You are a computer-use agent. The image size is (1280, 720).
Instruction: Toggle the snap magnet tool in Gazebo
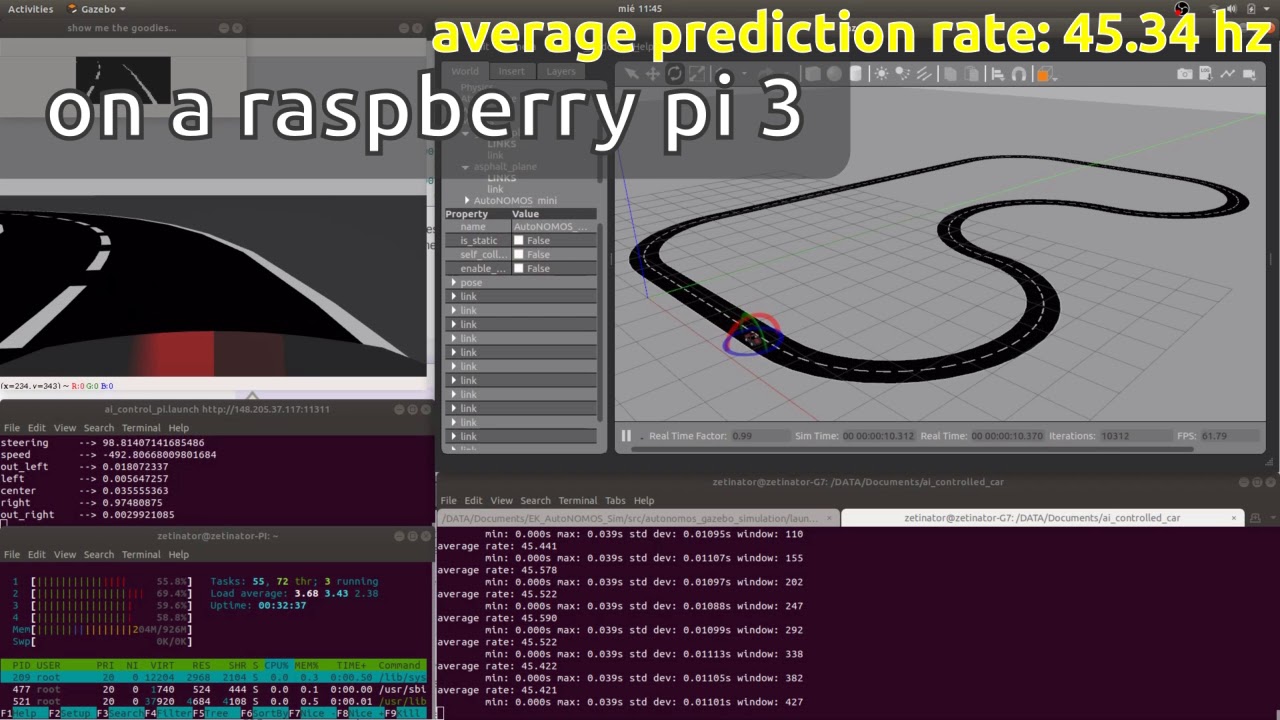coord(1019,73)
